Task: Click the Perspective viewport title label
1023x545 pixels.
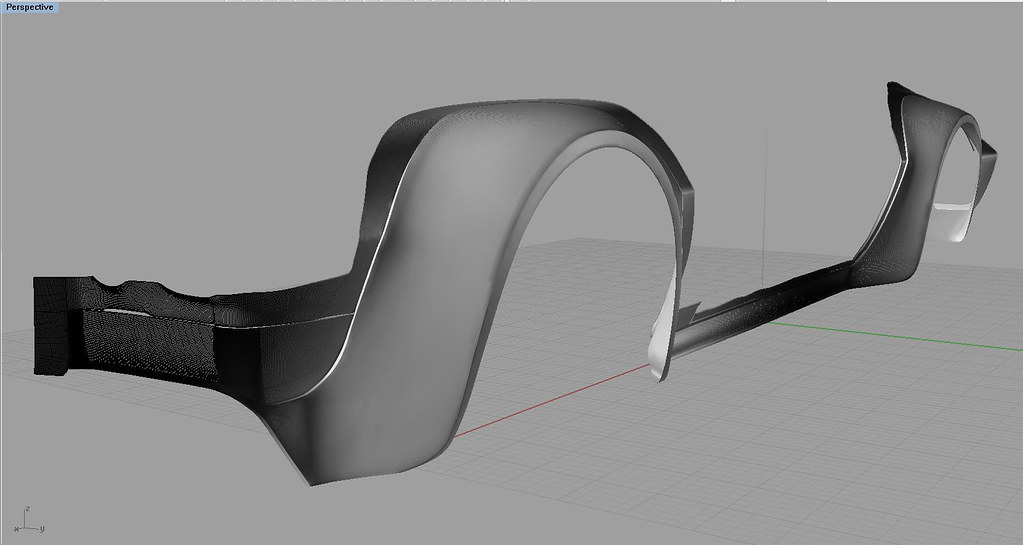Action: [x=29, y=6]
